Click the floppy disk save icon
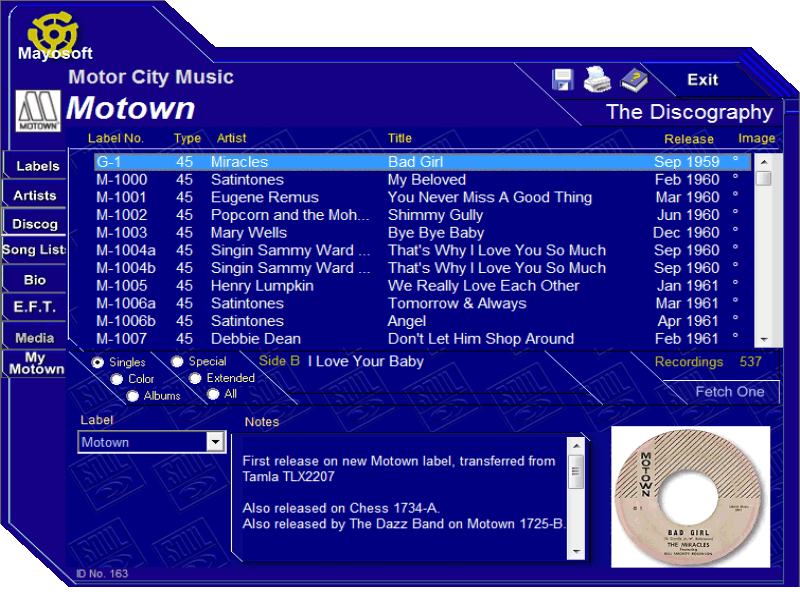 pos(562,80)
